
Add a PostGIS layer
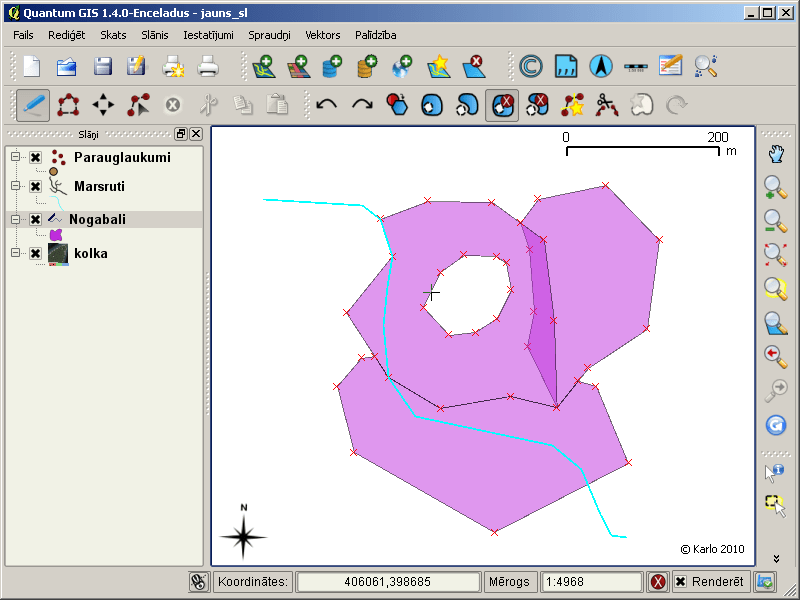tap(332, 66)
